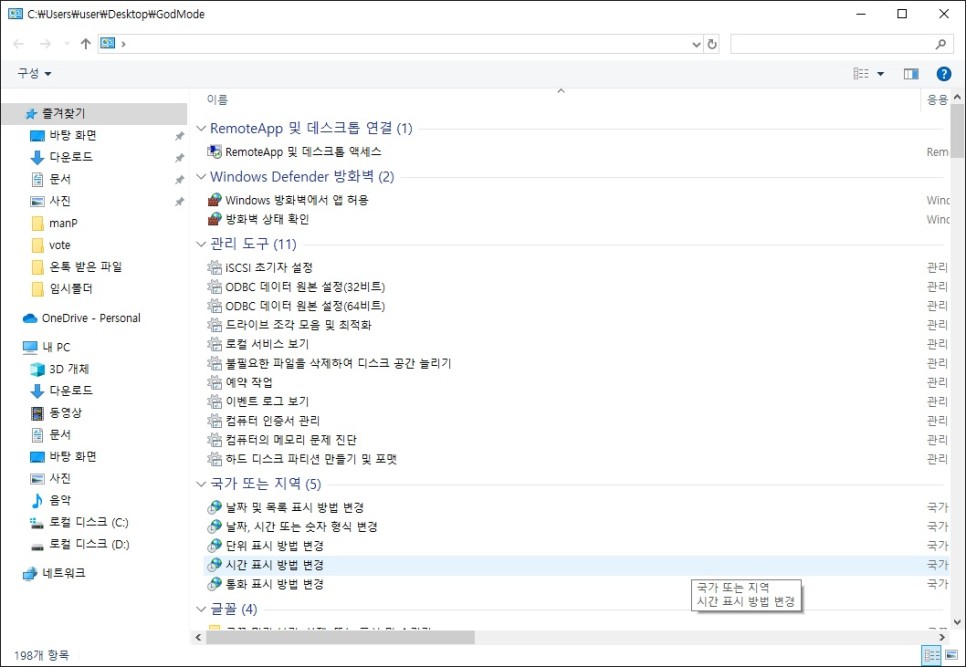This screenshot has height=667, width=966.
Task: Click the horizontal scrollbar thumb
Action: 340,637
